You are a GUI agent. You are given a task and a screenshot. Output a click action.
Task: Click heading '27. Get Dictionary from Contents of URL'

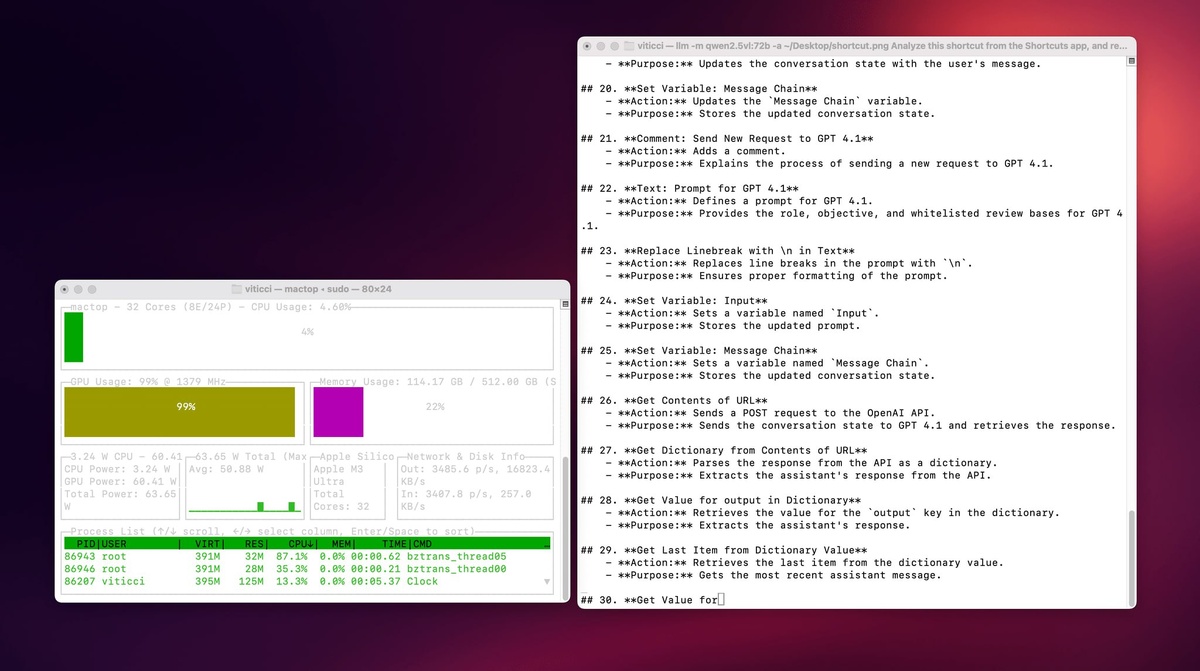click(724, 451)
